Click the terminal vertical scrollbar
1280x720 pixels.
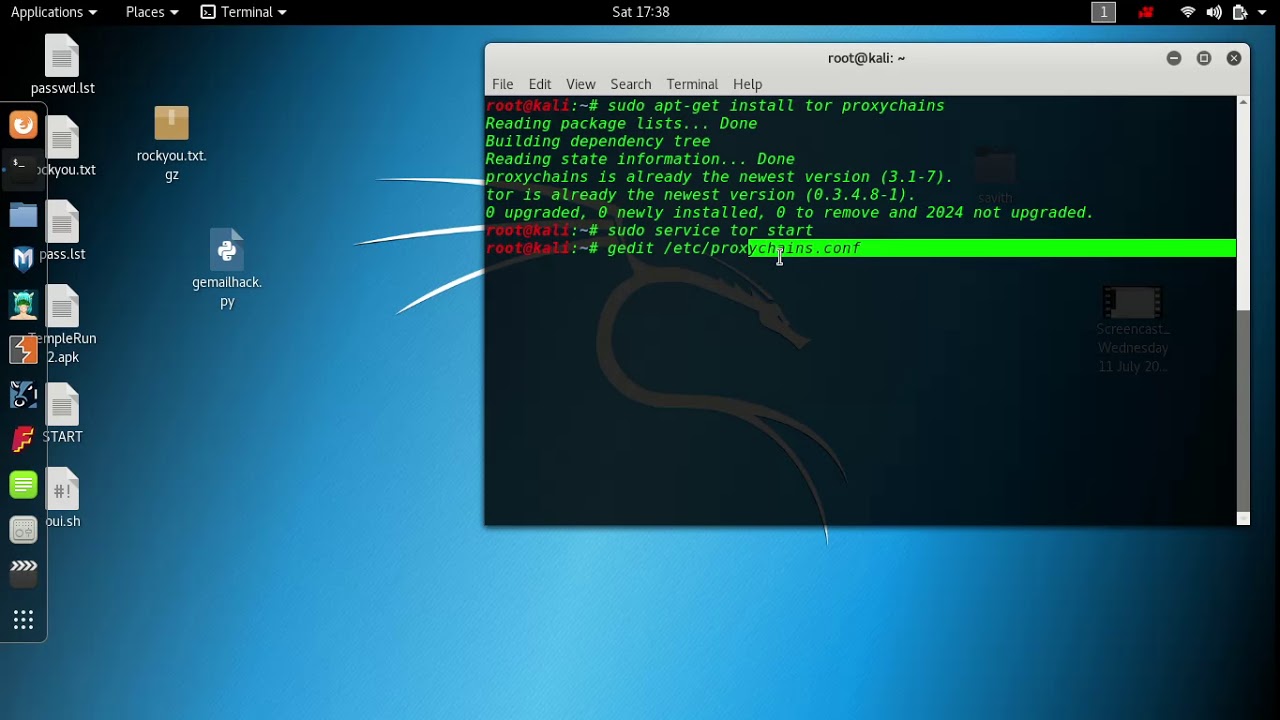(x=1243, y=310)
